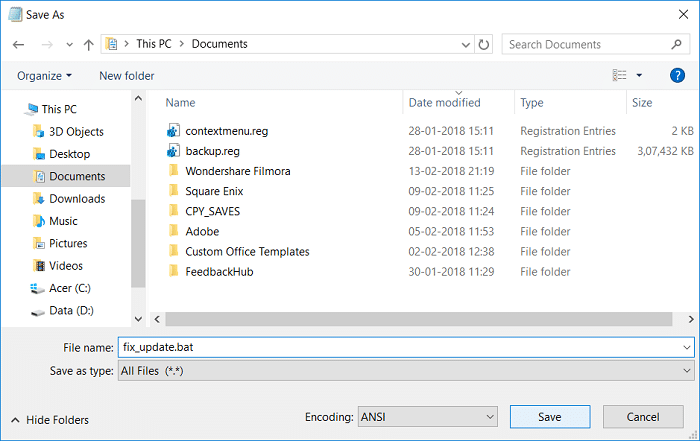
Task: Select Downloads in the navigation pane
Action: [x=76, y=199]
